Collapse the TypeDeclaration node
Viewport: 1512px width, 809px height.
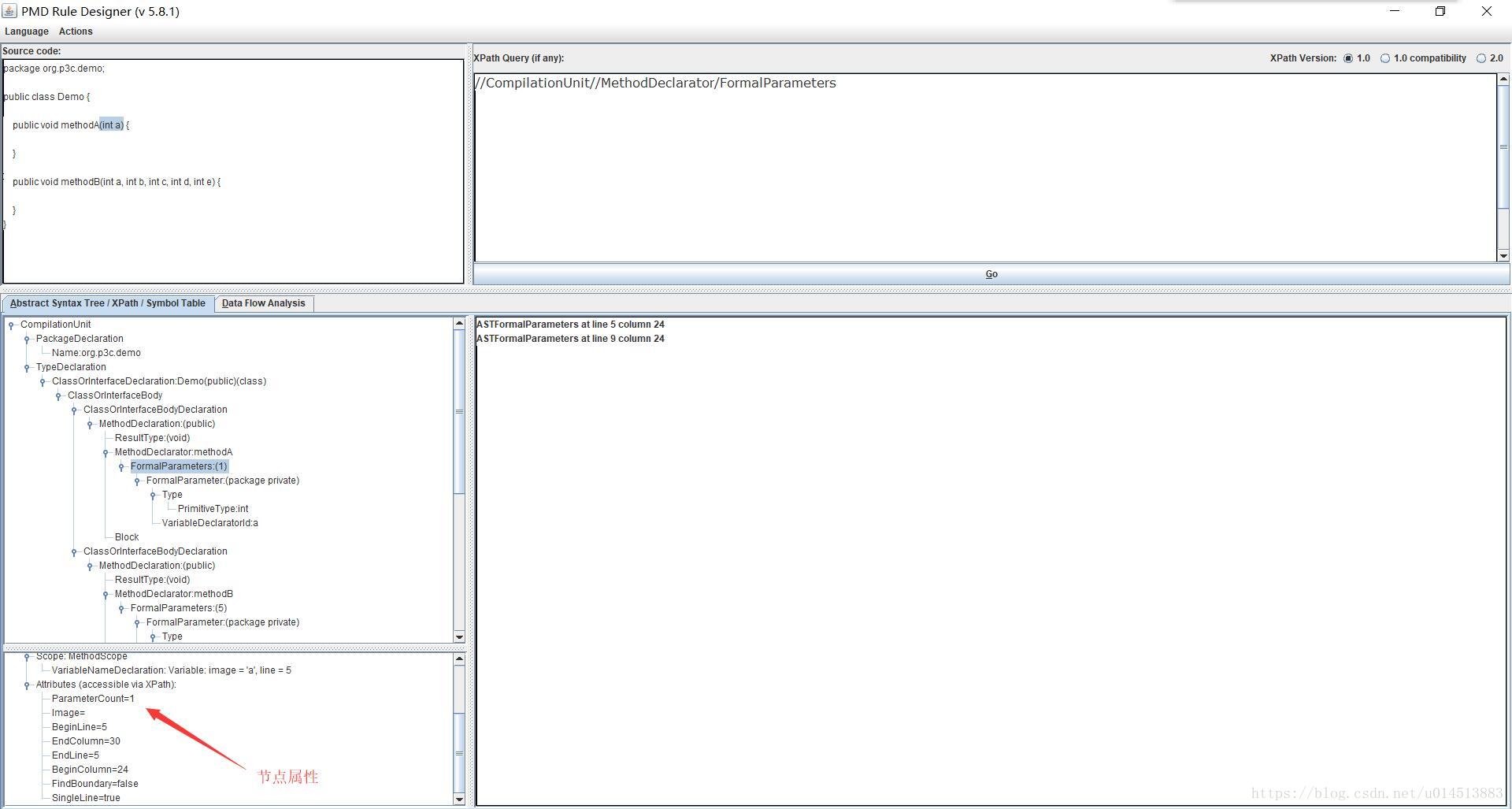(x=27, y=368)
